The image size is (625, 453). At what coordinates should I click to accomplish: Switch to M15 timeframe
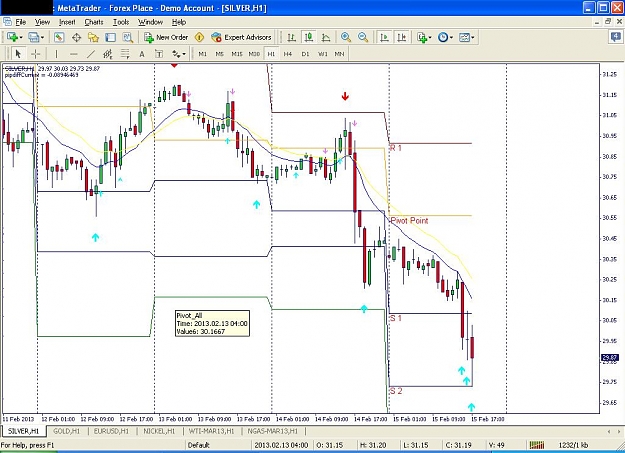(237, 53)
